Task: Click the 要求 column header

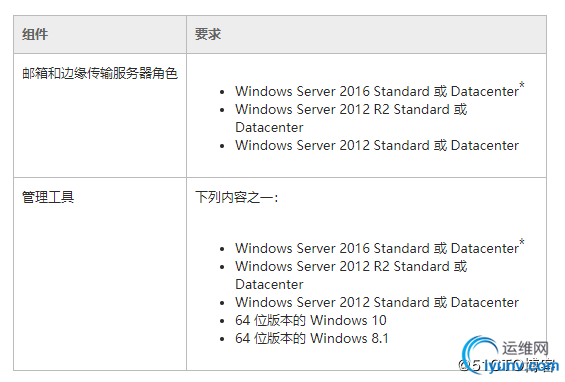Action: pyautogui.click(x=208, y=35)
